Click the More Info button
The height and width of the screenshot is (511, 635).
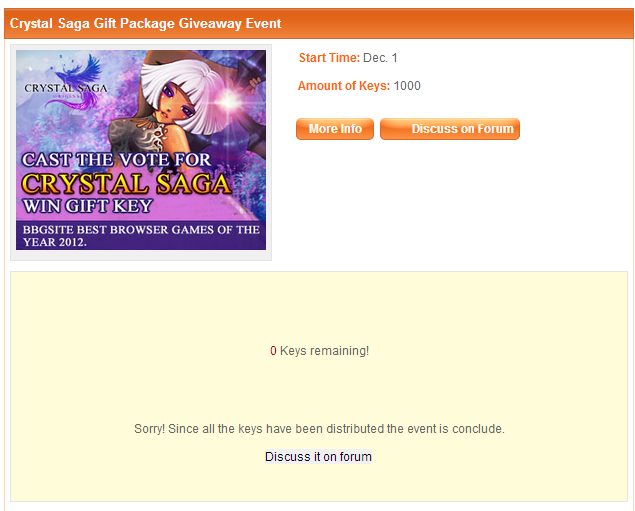(x=335, y=129)
